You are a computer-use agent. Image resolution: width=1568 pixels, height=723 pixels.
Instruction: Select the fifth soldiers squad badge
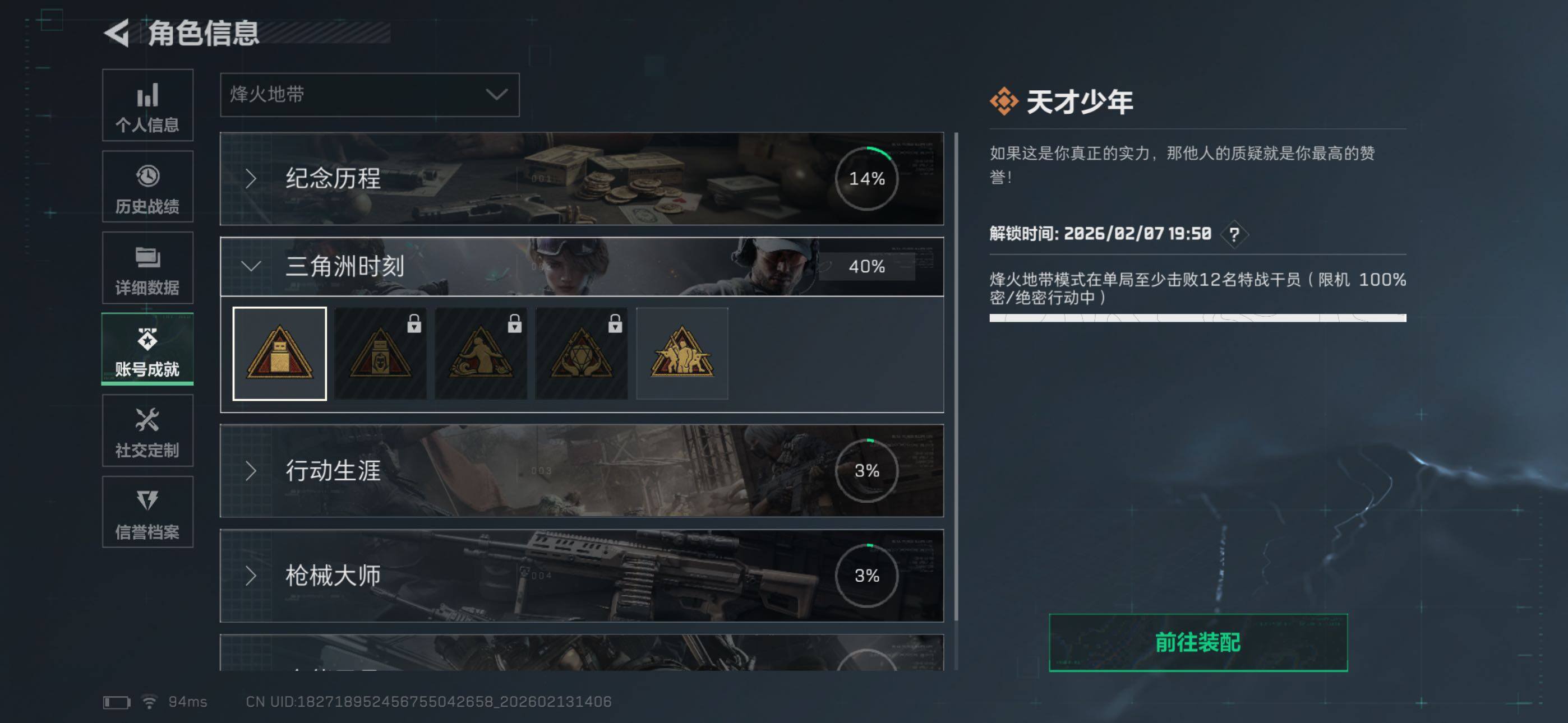[682, 354]
